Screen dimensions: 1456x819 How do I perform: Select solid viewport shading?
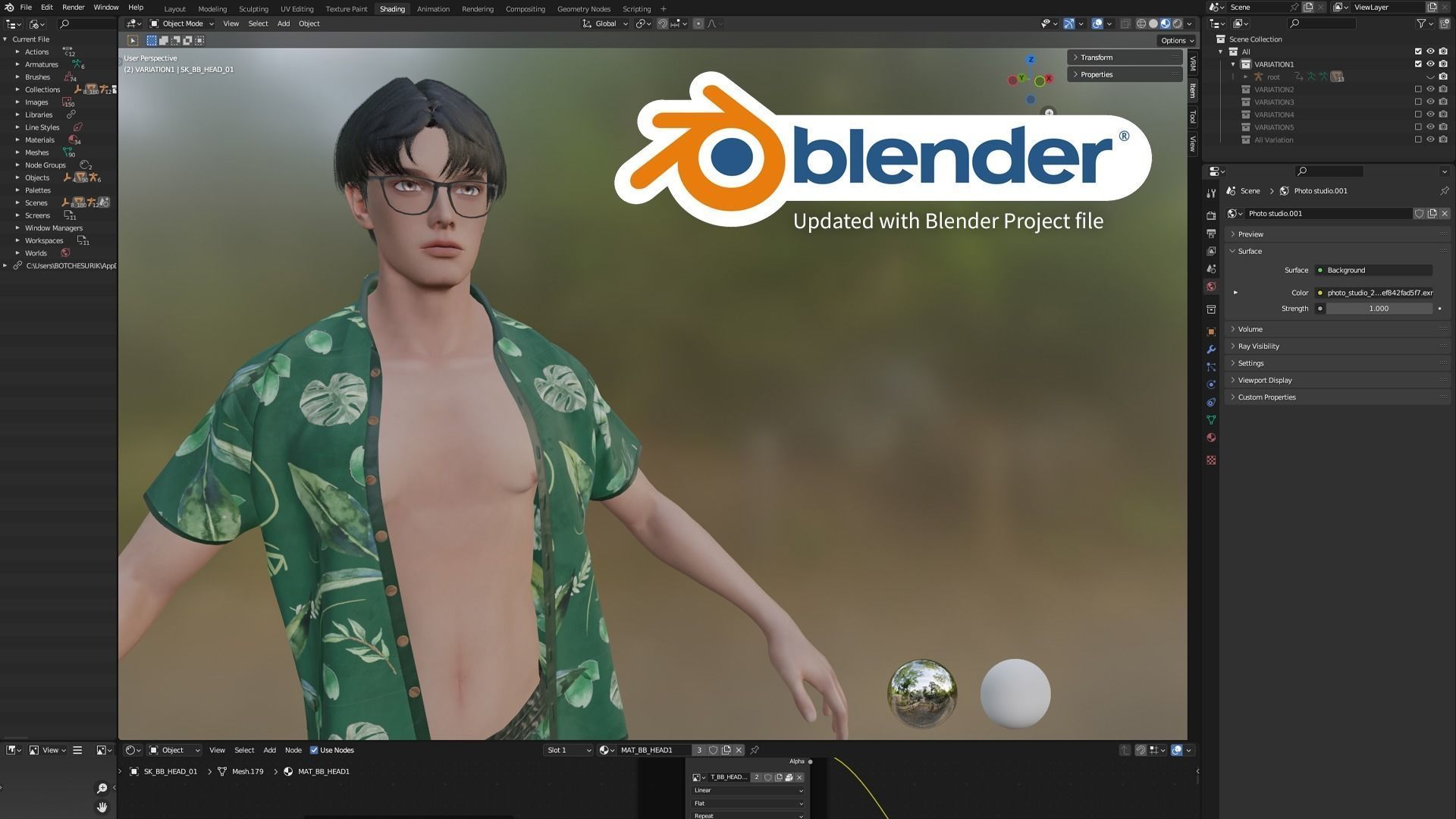tap(1153, 24)
